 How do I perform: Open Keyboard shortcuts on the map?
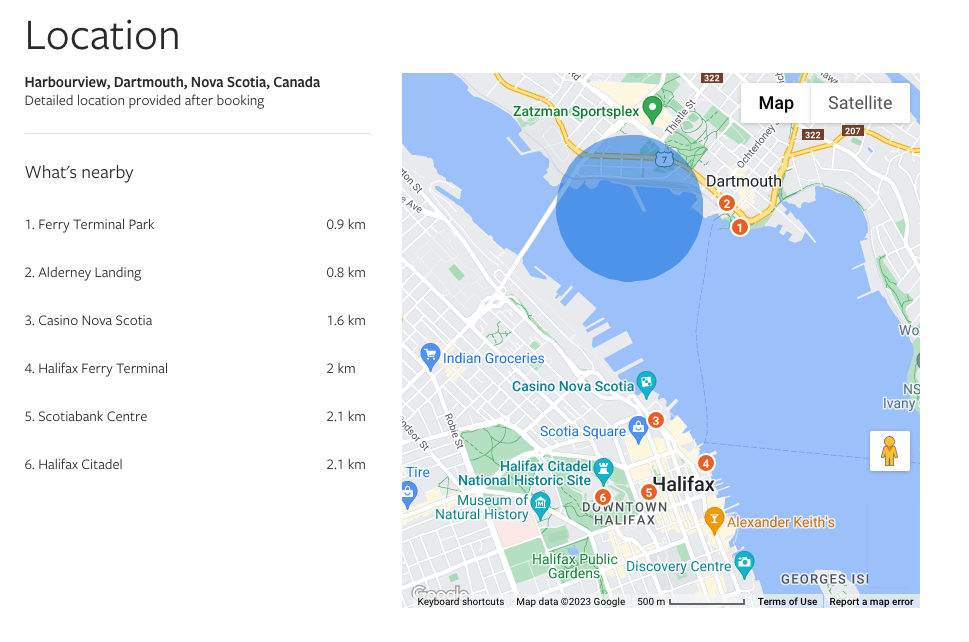460,602
